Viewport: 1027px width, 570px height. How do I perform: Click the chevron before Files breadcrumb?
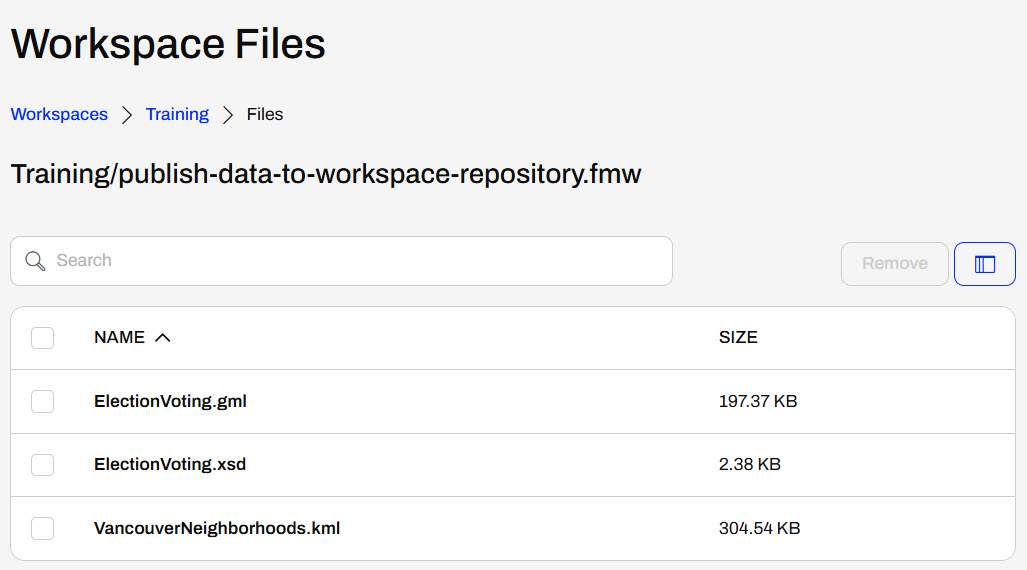[228, 115]
